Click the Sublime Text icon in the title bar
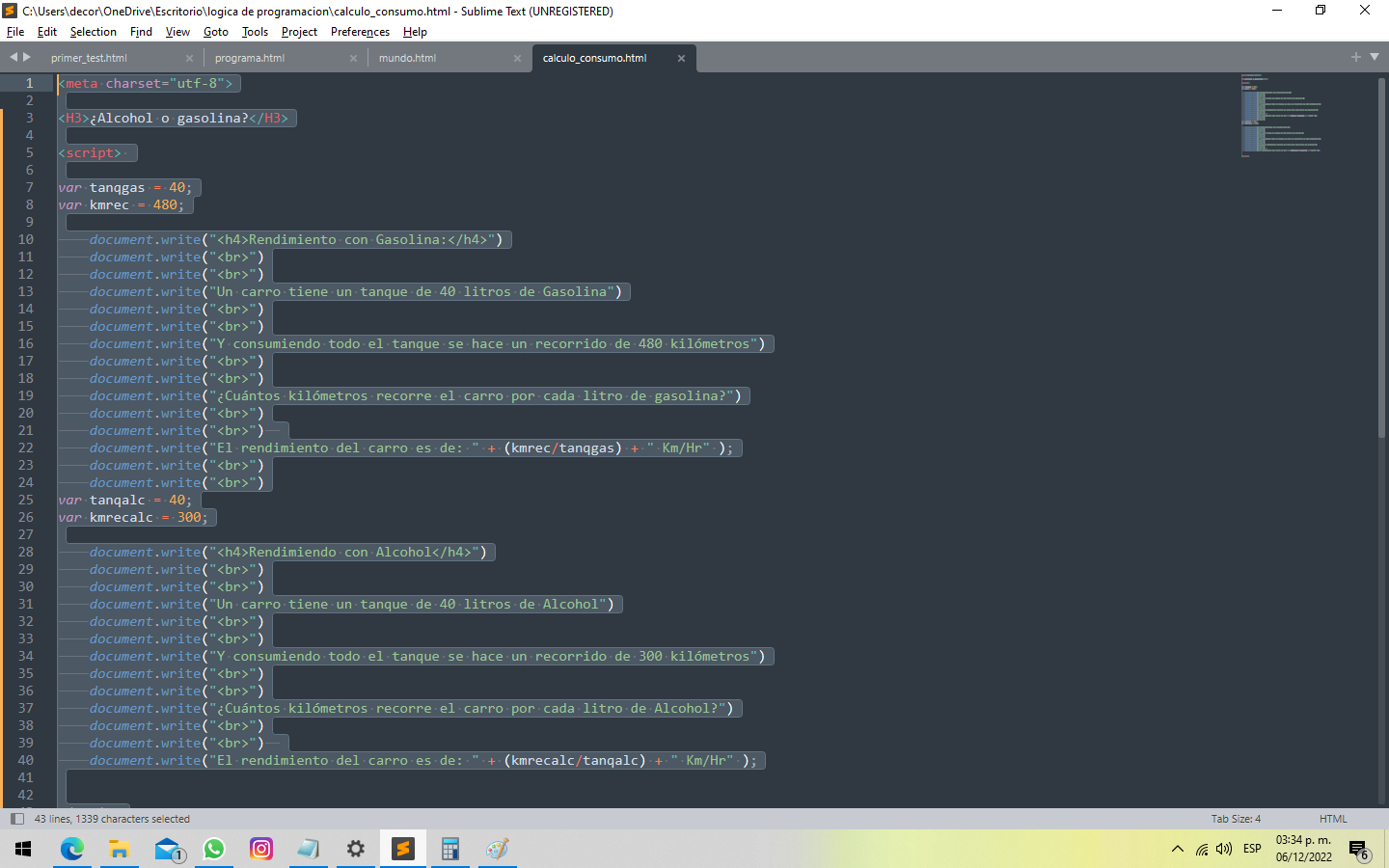The image size is (1389, 868). coord(11,11)
